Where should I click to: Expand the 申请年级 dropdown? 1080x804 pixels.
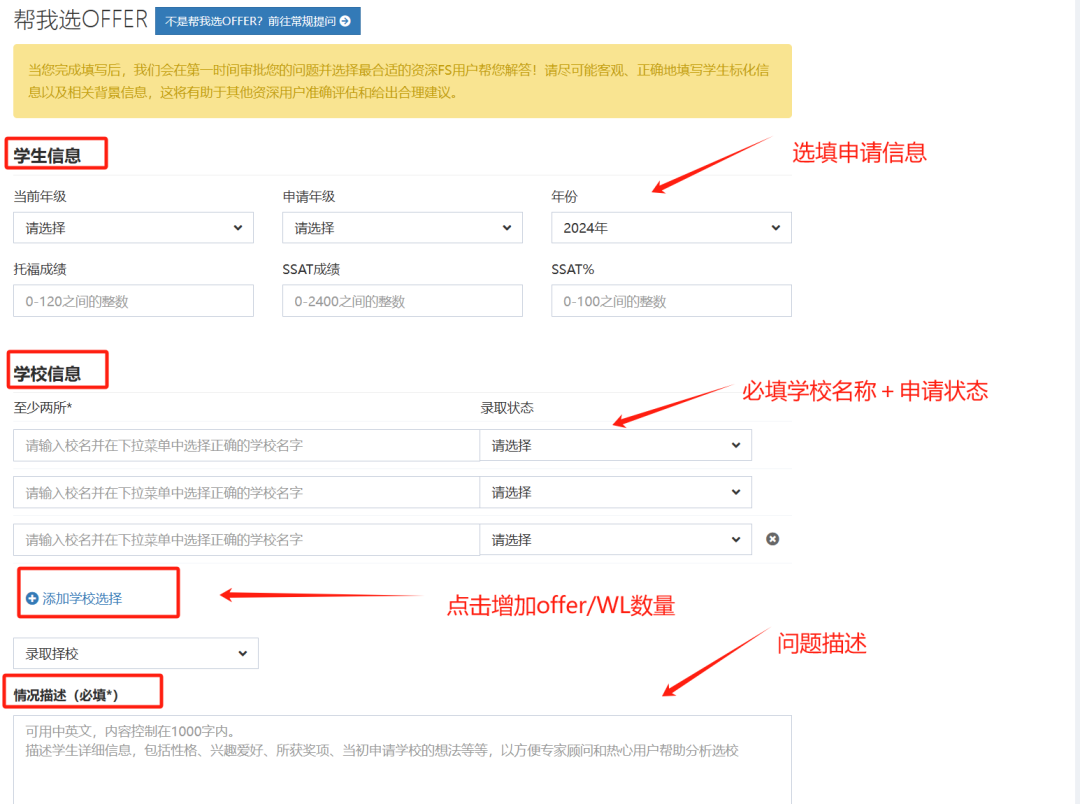pos(402,228)
